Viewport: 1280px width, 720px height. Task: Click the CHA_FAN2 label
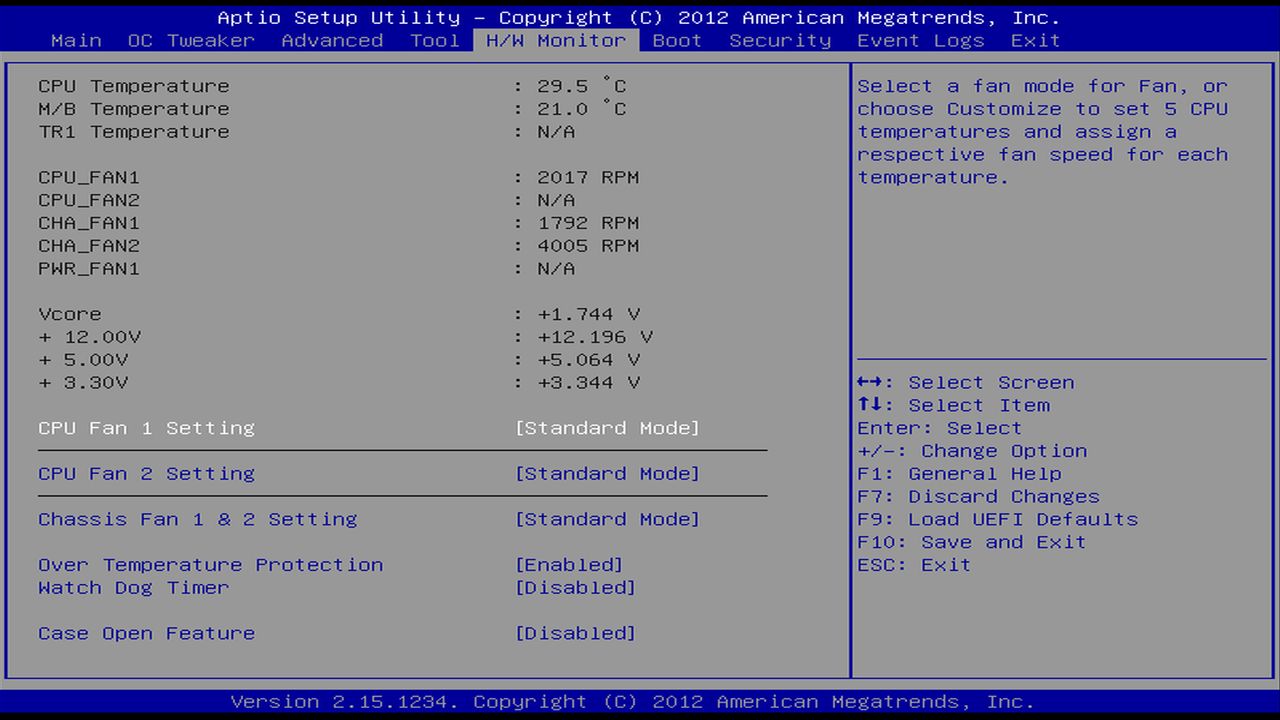tap(89, 246)
